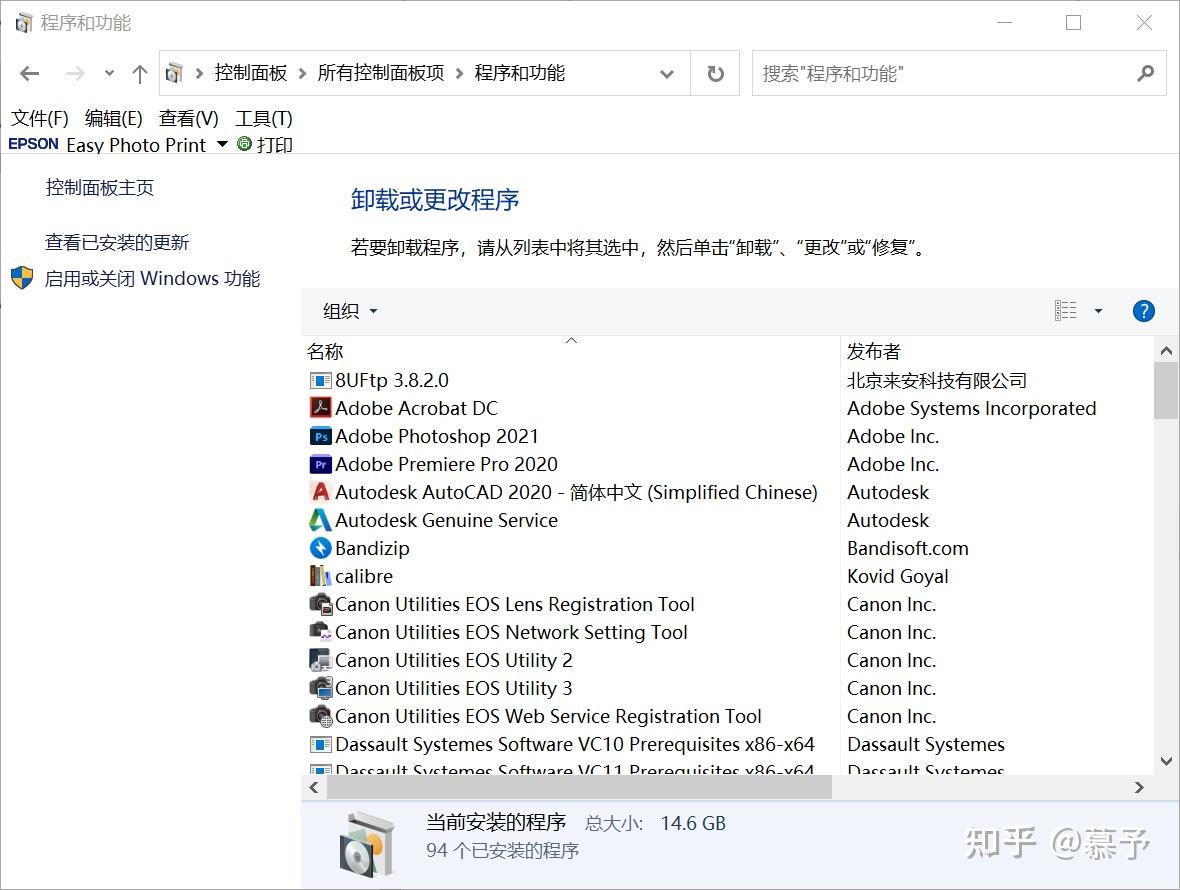Click 所有控制面板项 in the breadcrumb
The width and height of the screenshot is (1180, 890).
(x=381, y=73)
